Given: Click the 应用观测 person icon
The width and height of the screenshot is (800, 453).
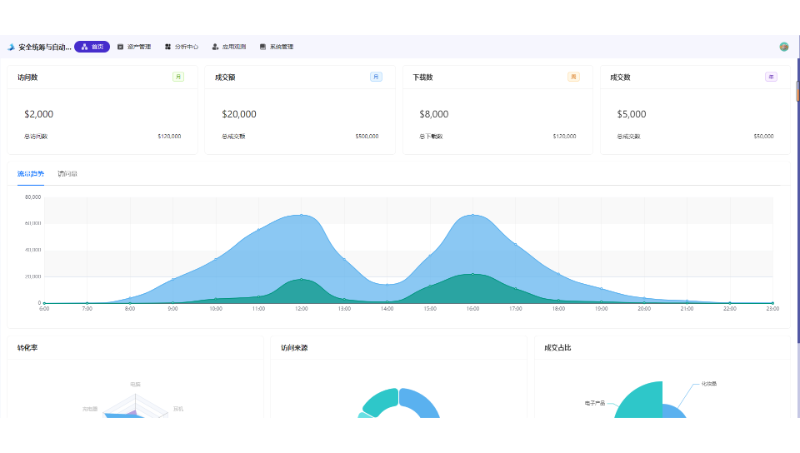Looking at the screenshot, I should (215, 47).
